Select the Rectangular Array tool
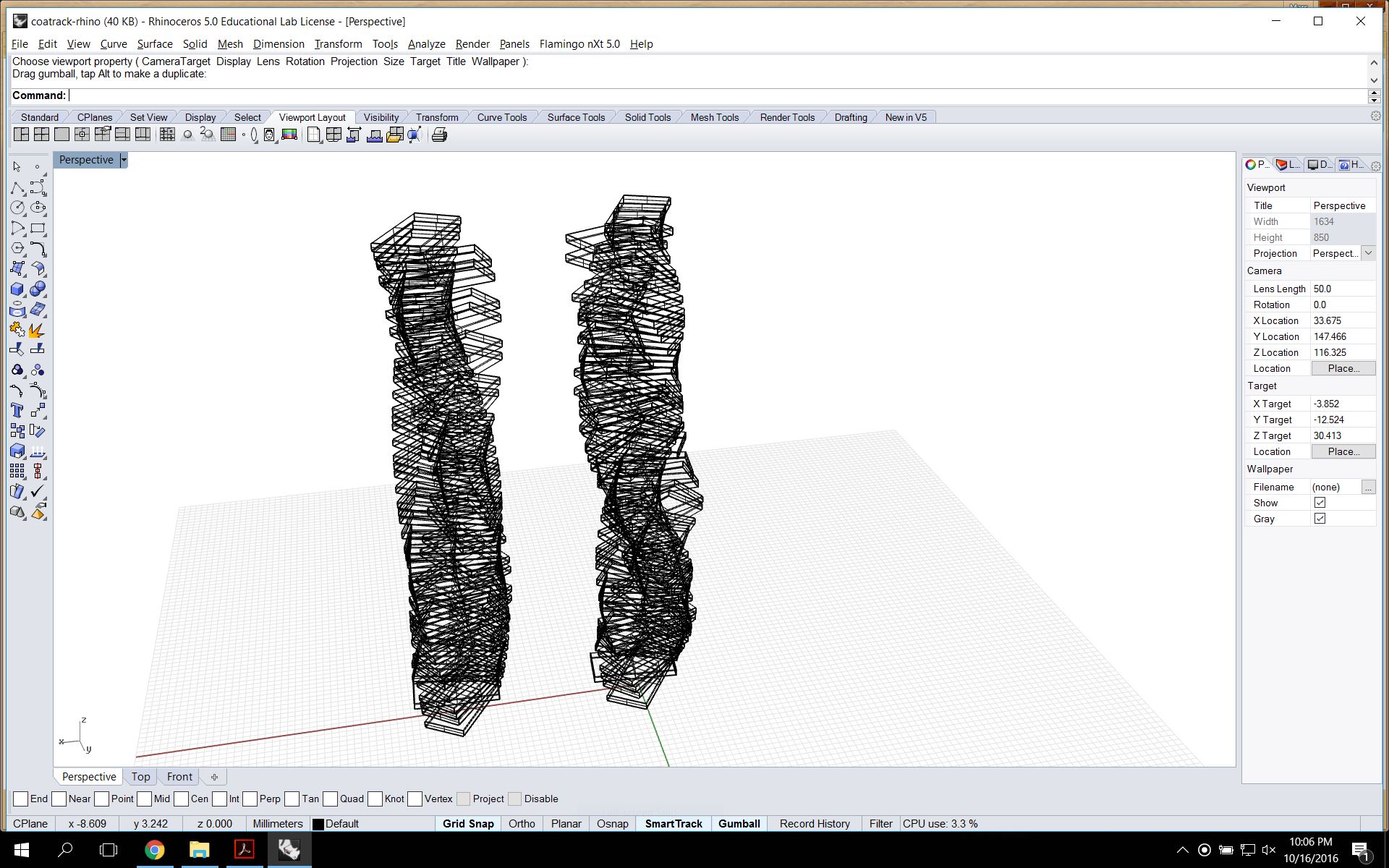 point(17,471)
